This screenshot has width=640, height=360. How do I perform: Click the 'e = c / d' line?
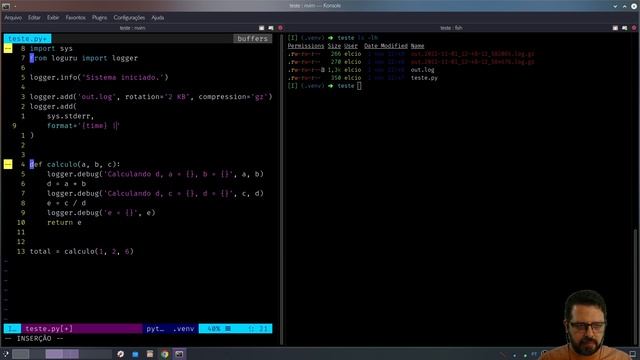(x=66, y=203)
